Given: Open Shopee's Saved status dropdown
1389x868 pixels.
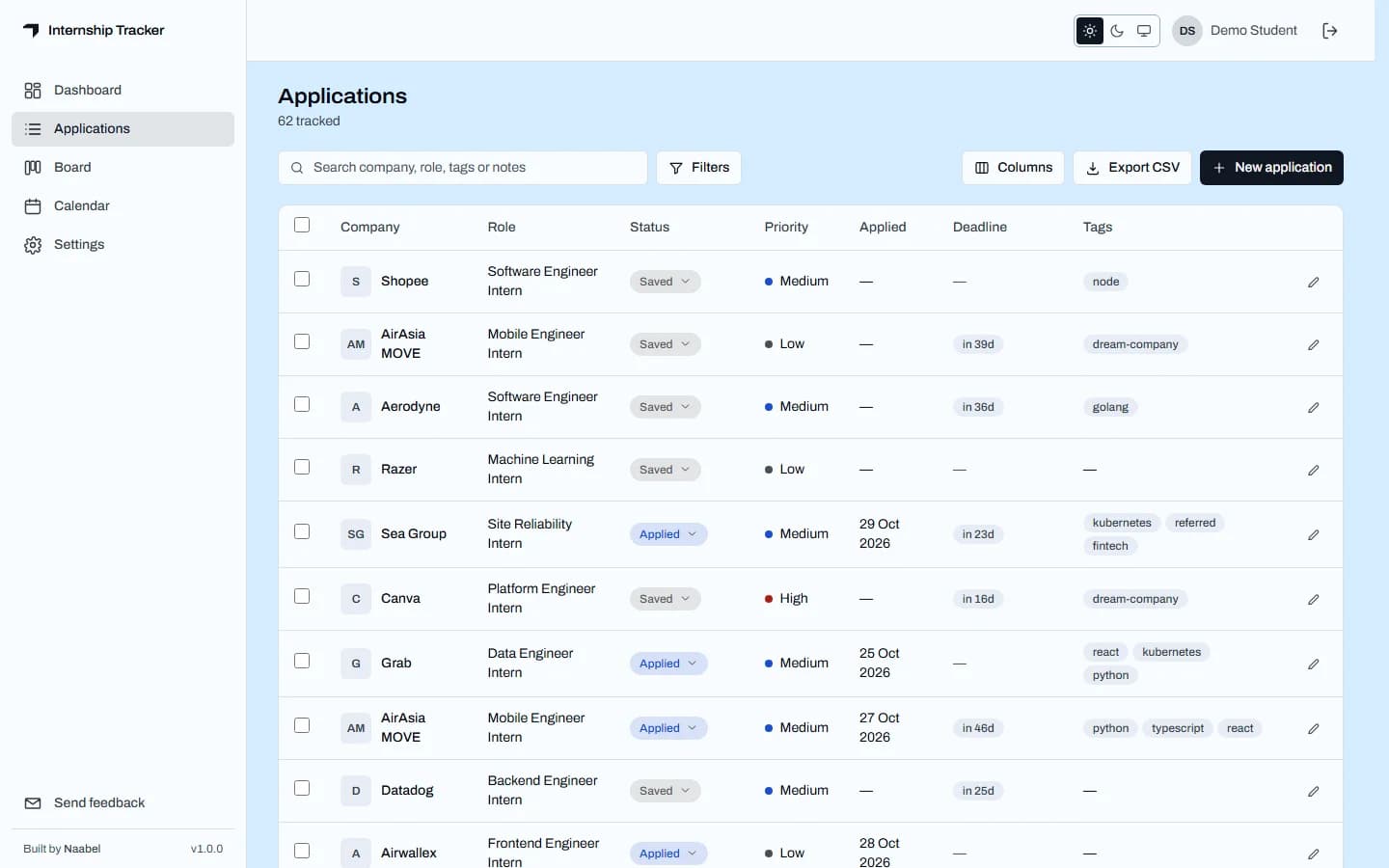Looking at the screenshot, I should coord(665,282).
